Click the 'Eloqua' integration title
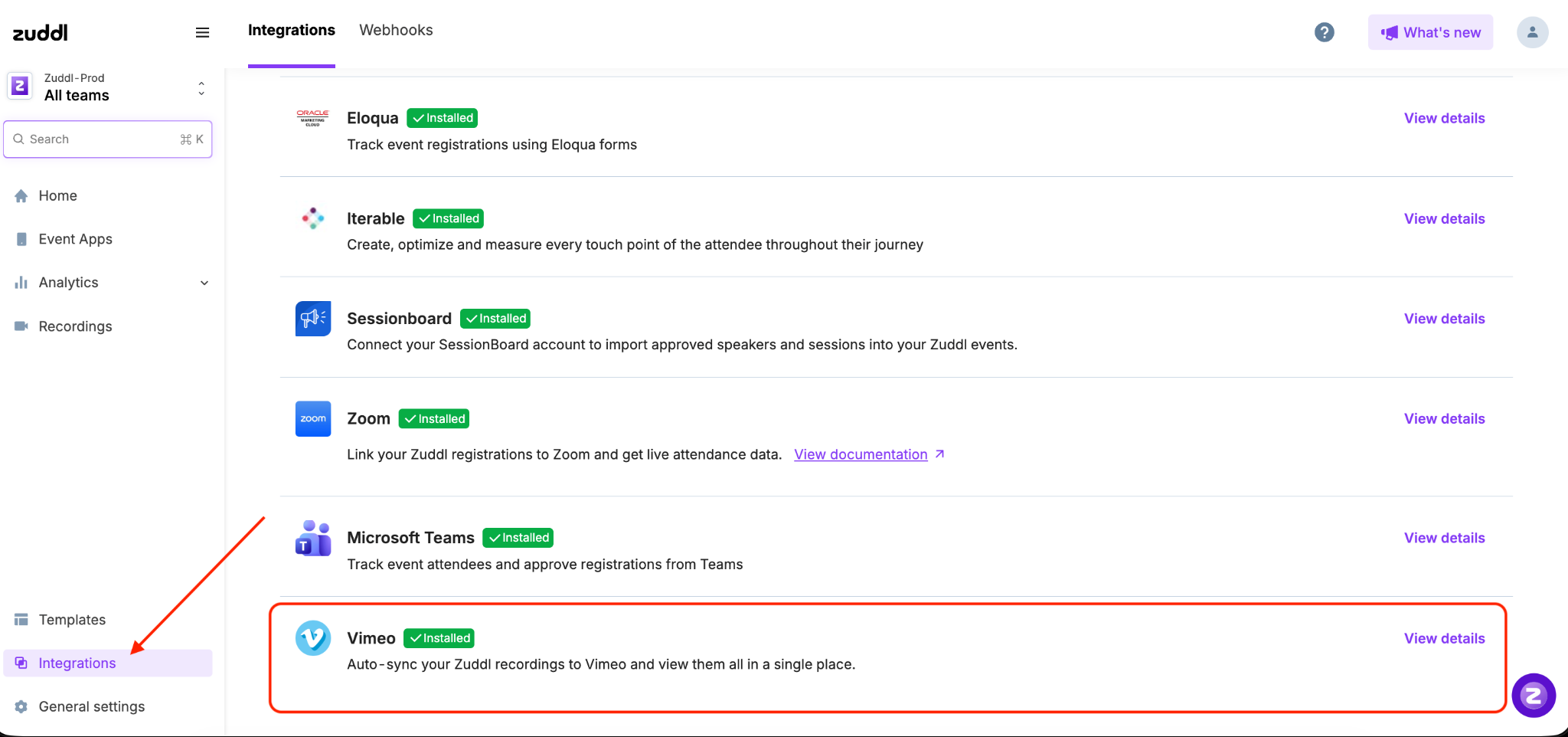This screenshot has height=737, width=1568. point(373,118)
